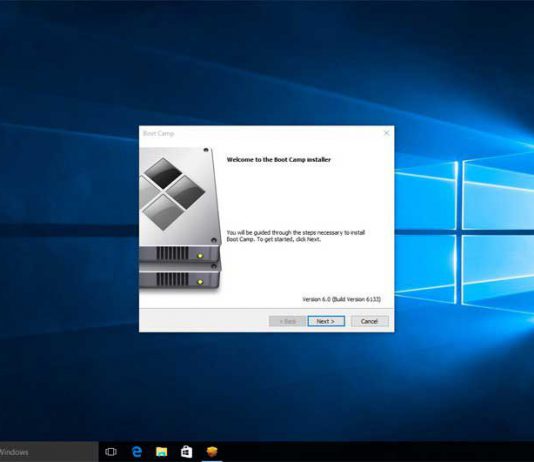The height and width of the screenshot is (462, 534).
Task: Click the Windows search box on taskbar
Action: click(x=49, y=452)
